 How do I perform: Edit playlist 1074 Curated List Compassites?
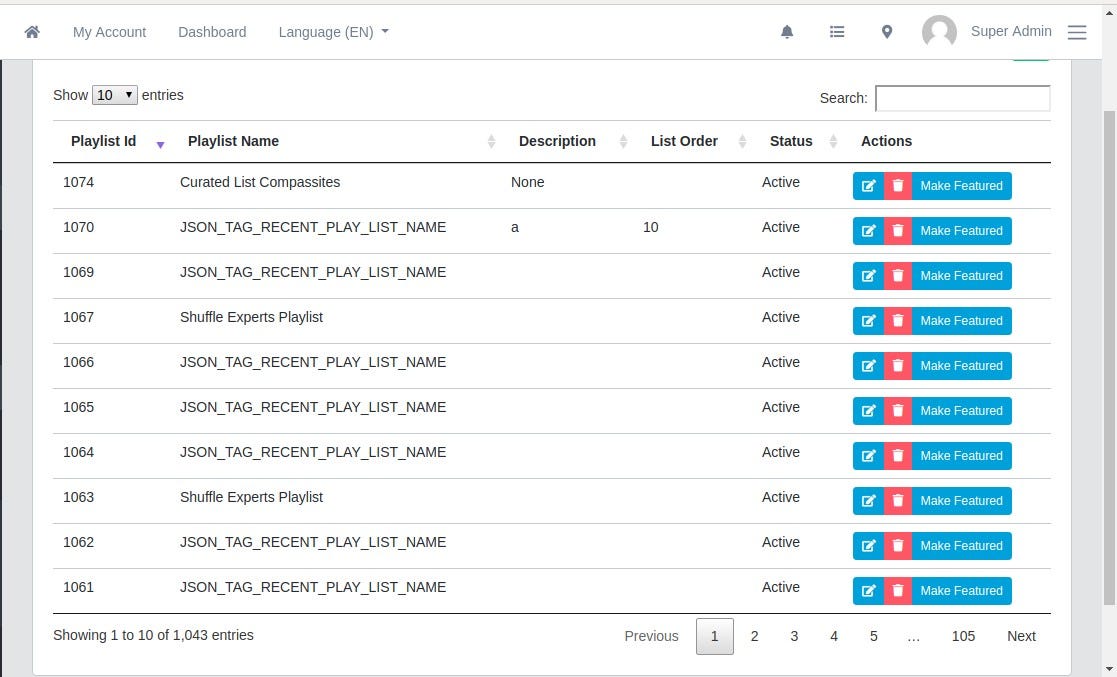[869, 185]
